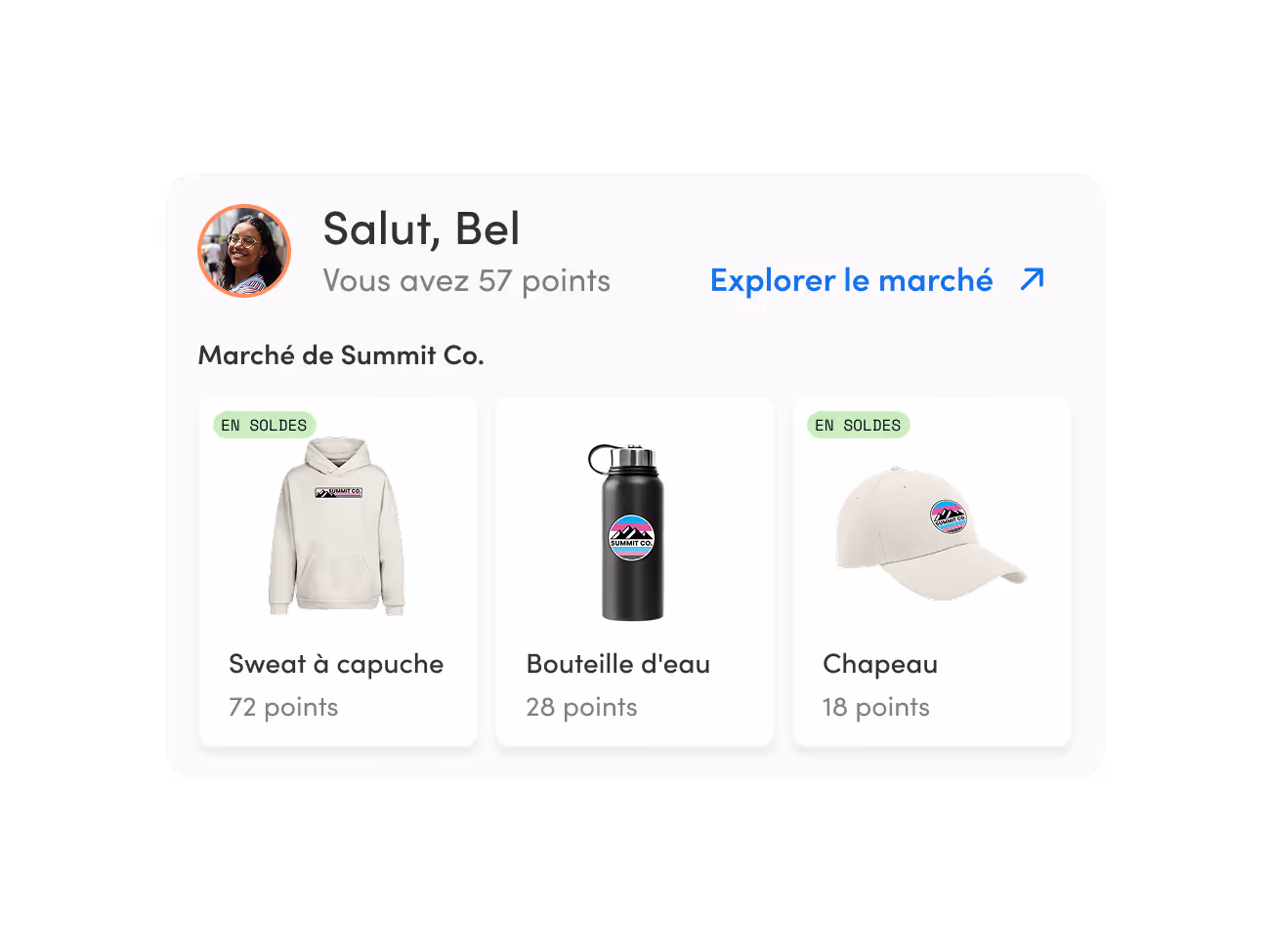The image size is (1270, 952).
Task: Click the Summit Co. patch on the cap
Action: pyautogui.click(x=948, y=517)
